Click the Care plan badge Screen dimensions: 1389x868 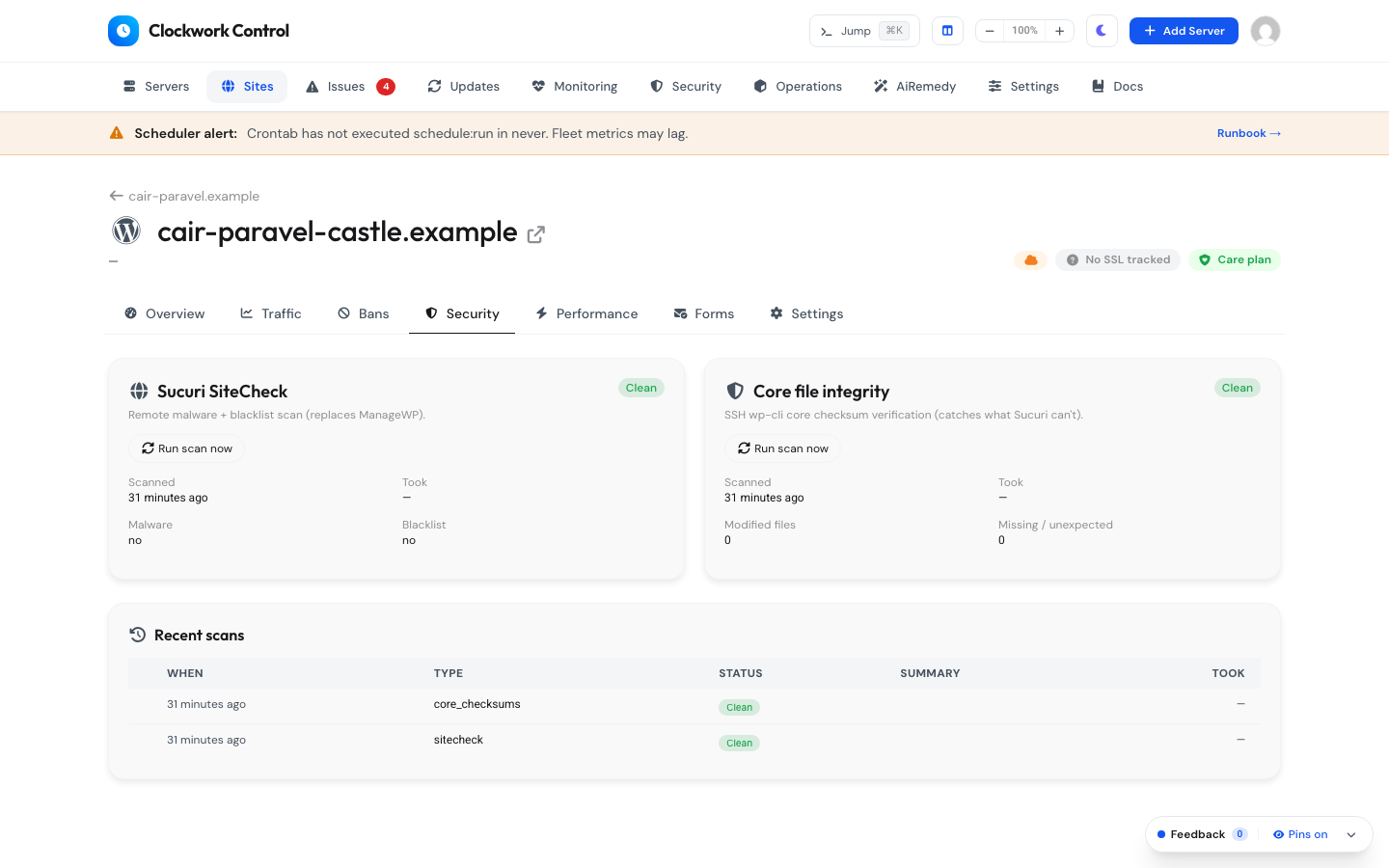(x=1235, y=259)
